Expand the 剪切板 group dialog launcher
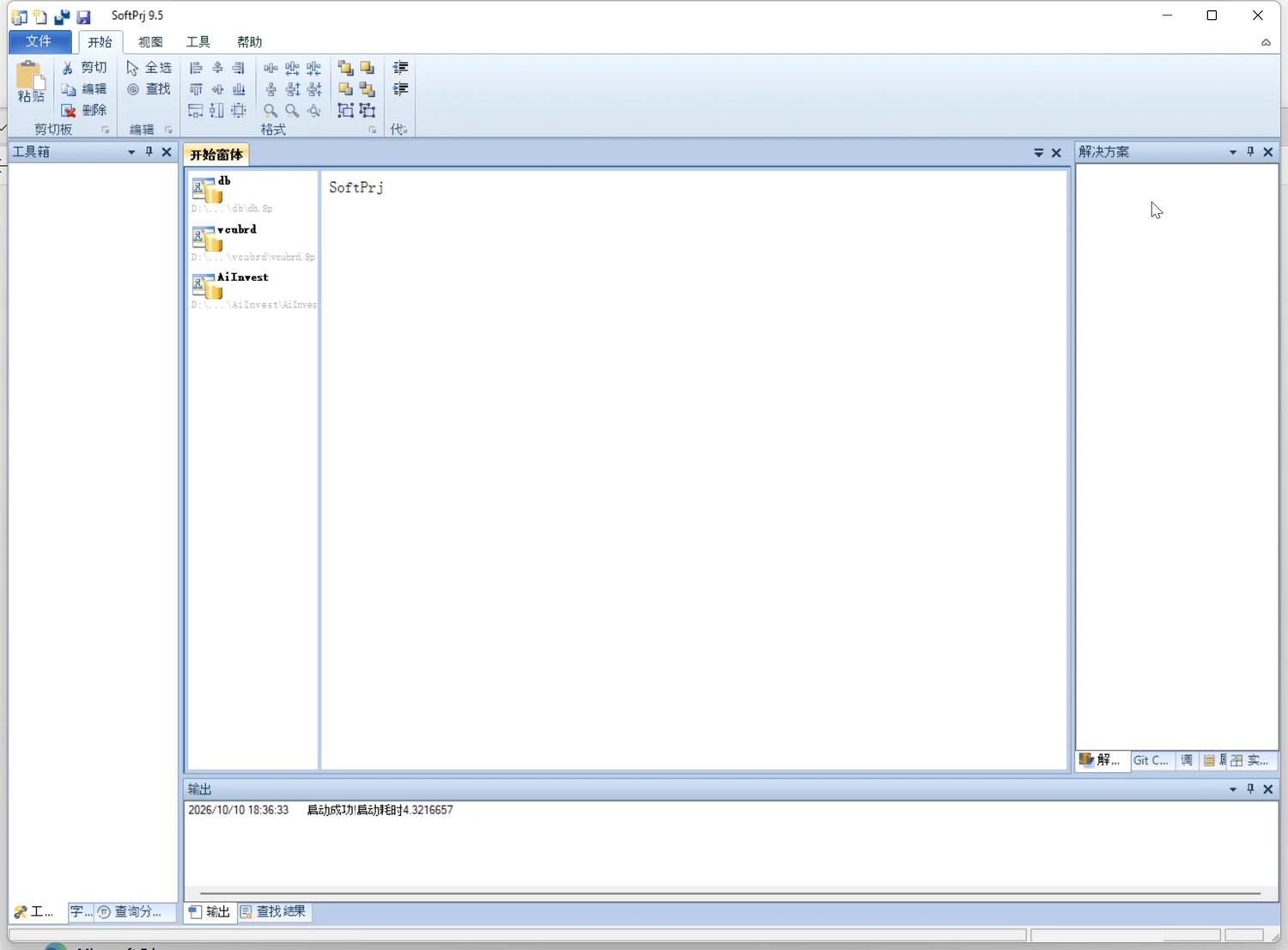 [x=106, y=131]
